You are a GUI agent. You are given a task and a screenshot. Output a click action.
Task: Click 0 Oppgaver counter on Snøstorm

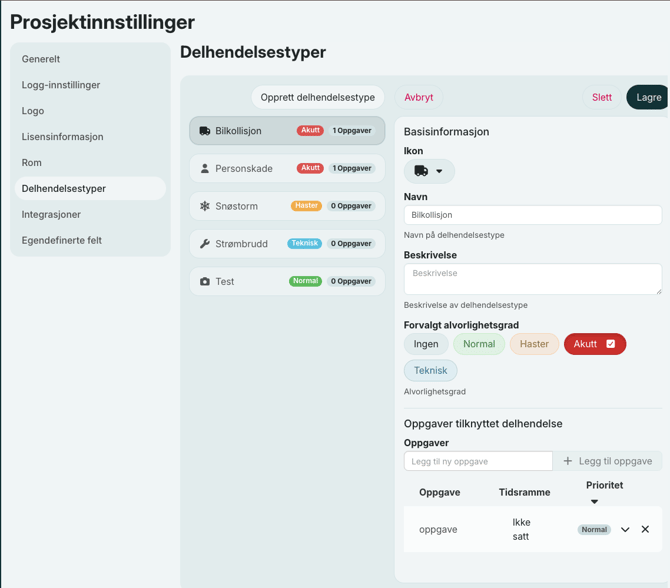(351, 206)
